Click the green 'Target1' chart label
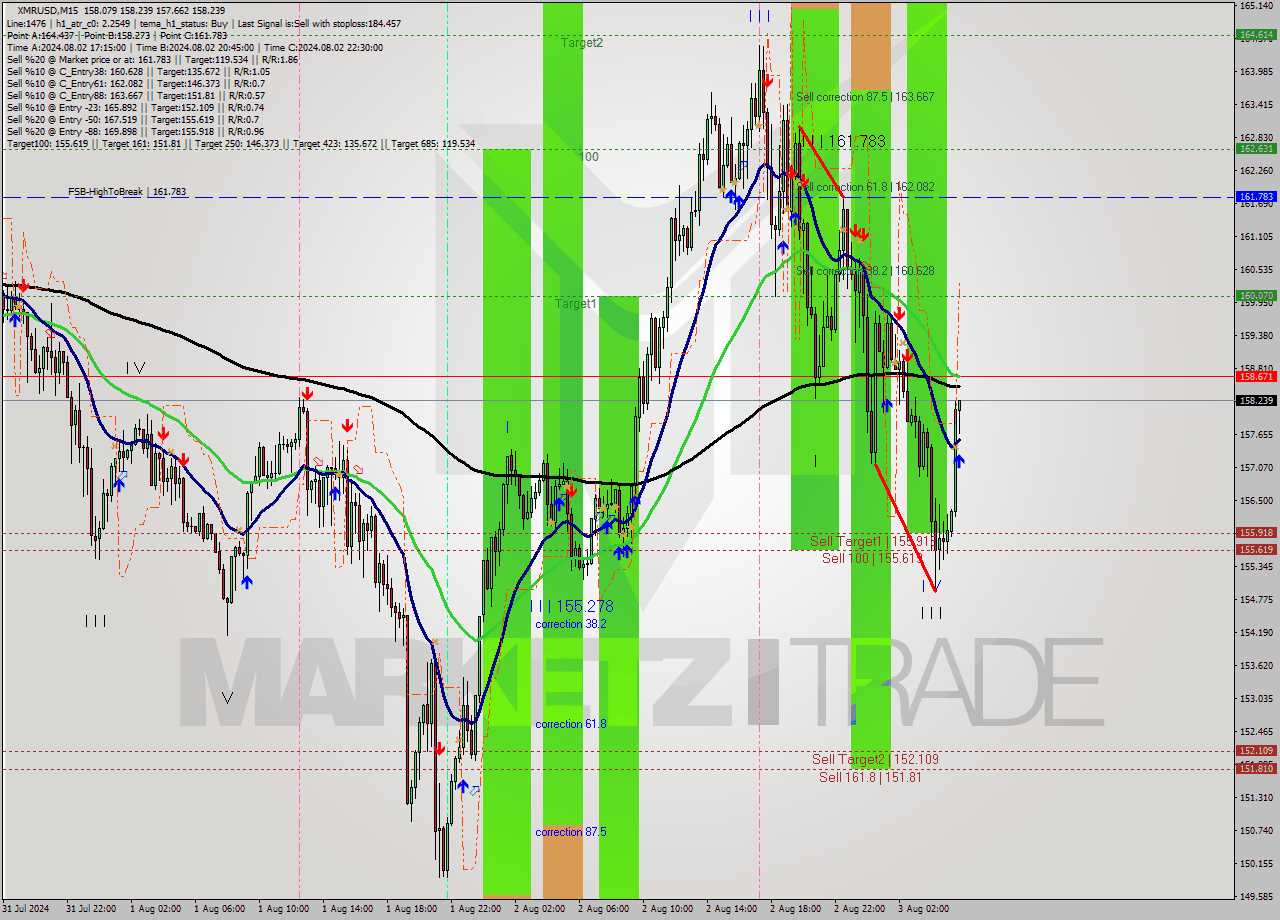The width and height of the screenshot is (1280, 920). [576, 303]
